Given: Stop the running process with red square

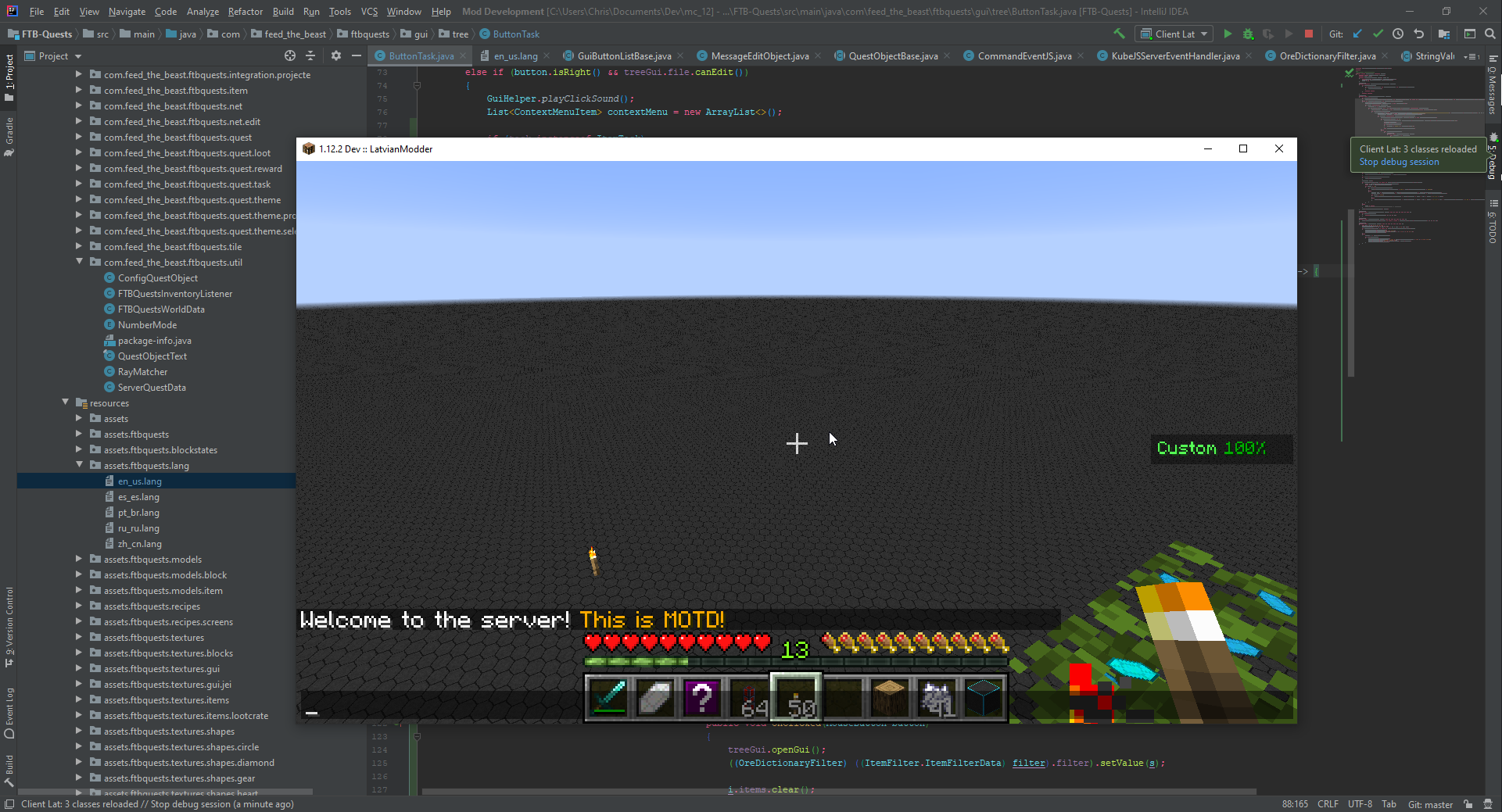Looking at the screenshot, I should pos(1309,34).
